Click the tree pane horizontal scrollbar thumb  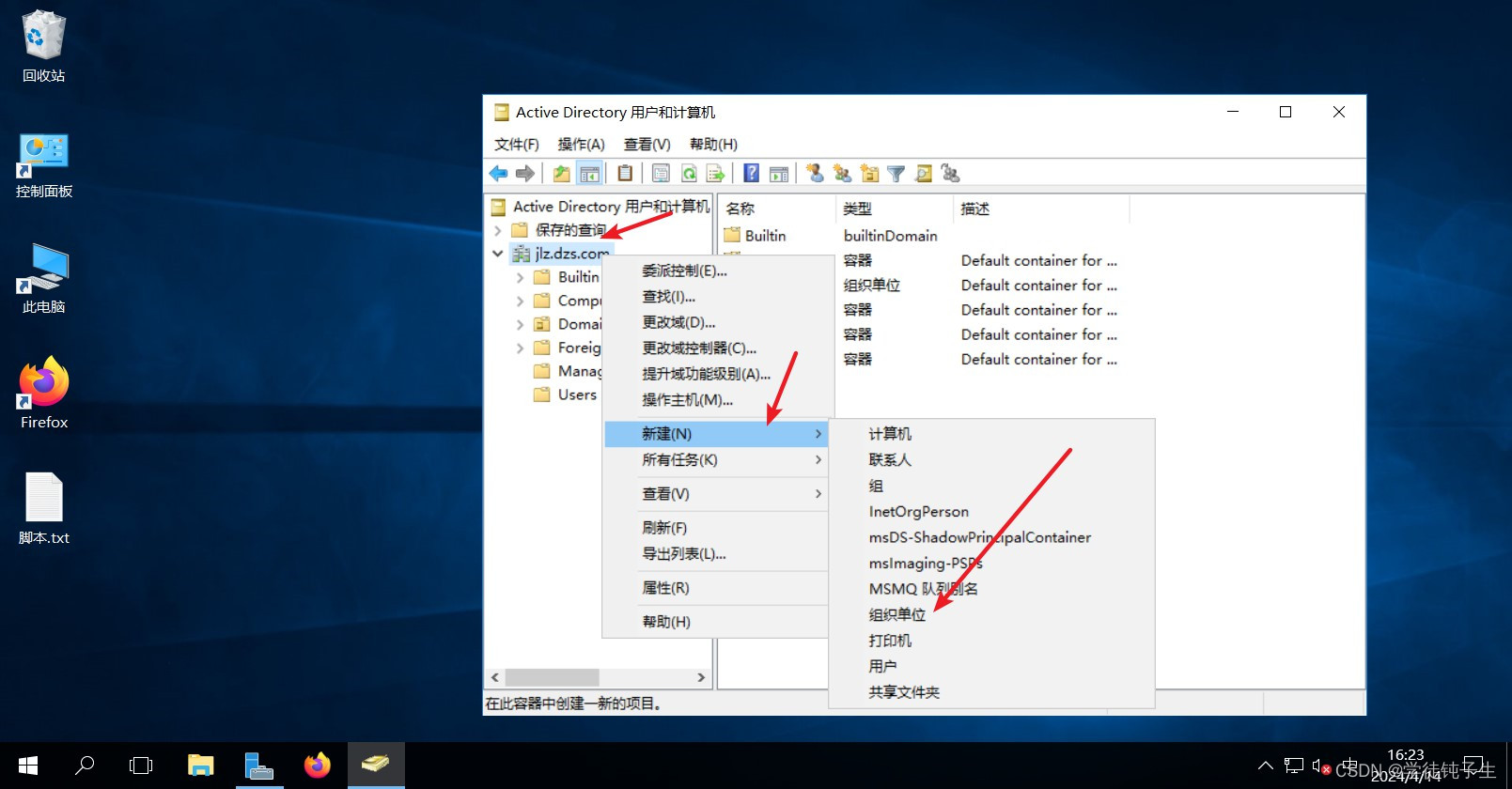(x=552, y=677)
